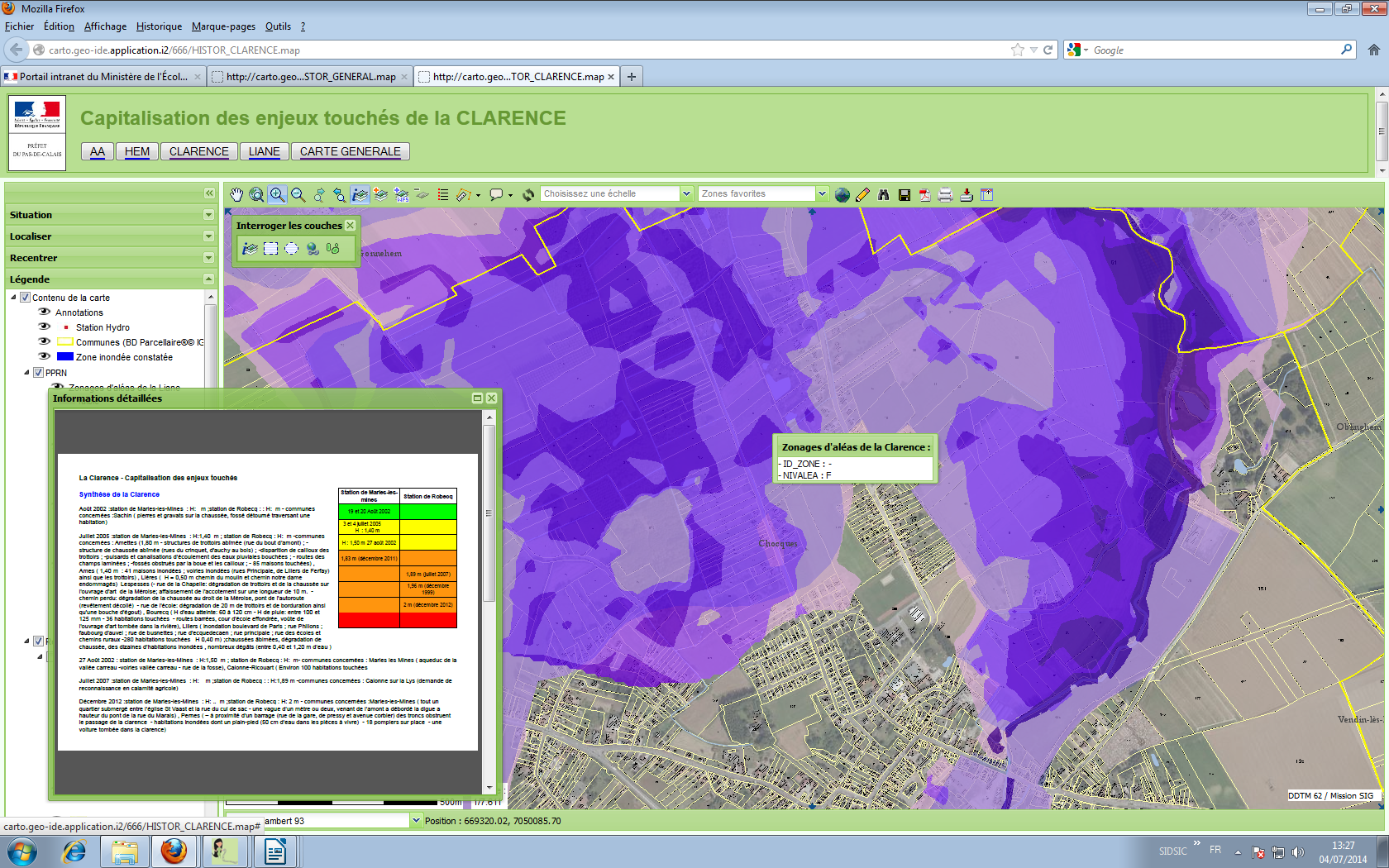Go to the next map view arrow
The width and height of the screenshot is (1389, 868).
tap(319, 194)
